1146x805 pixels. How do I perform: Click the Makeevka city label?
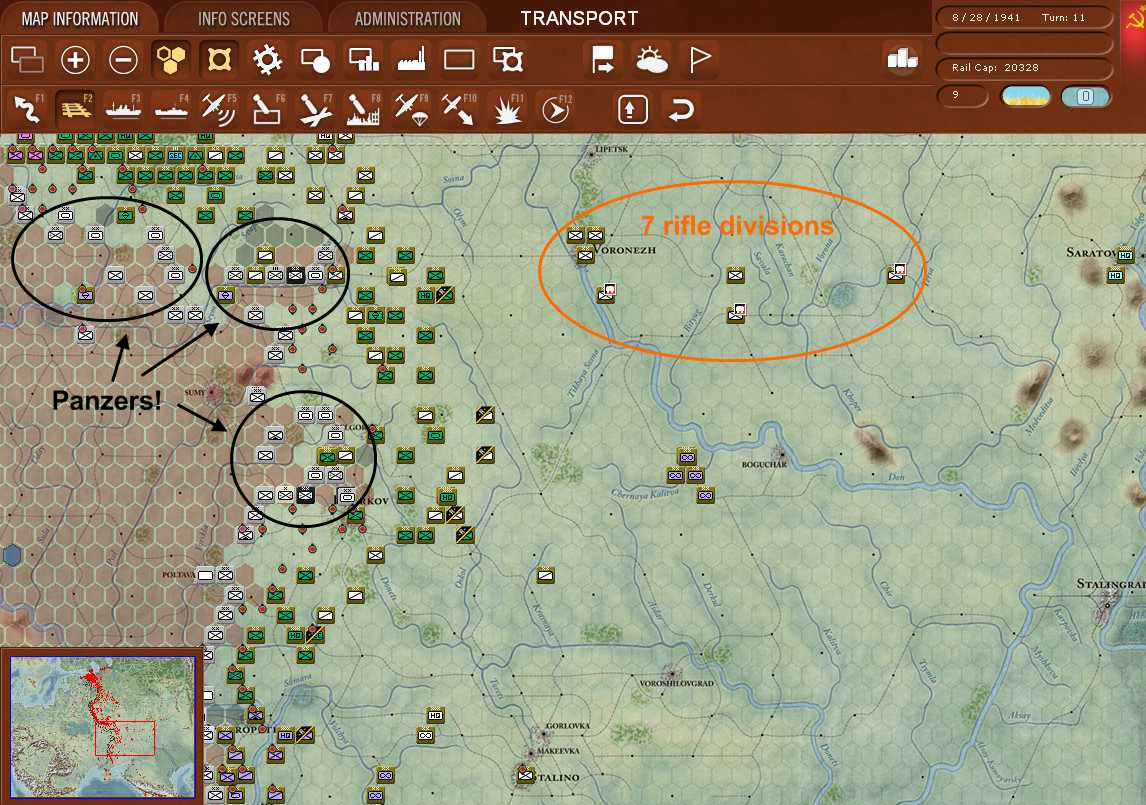click(558, 751)
